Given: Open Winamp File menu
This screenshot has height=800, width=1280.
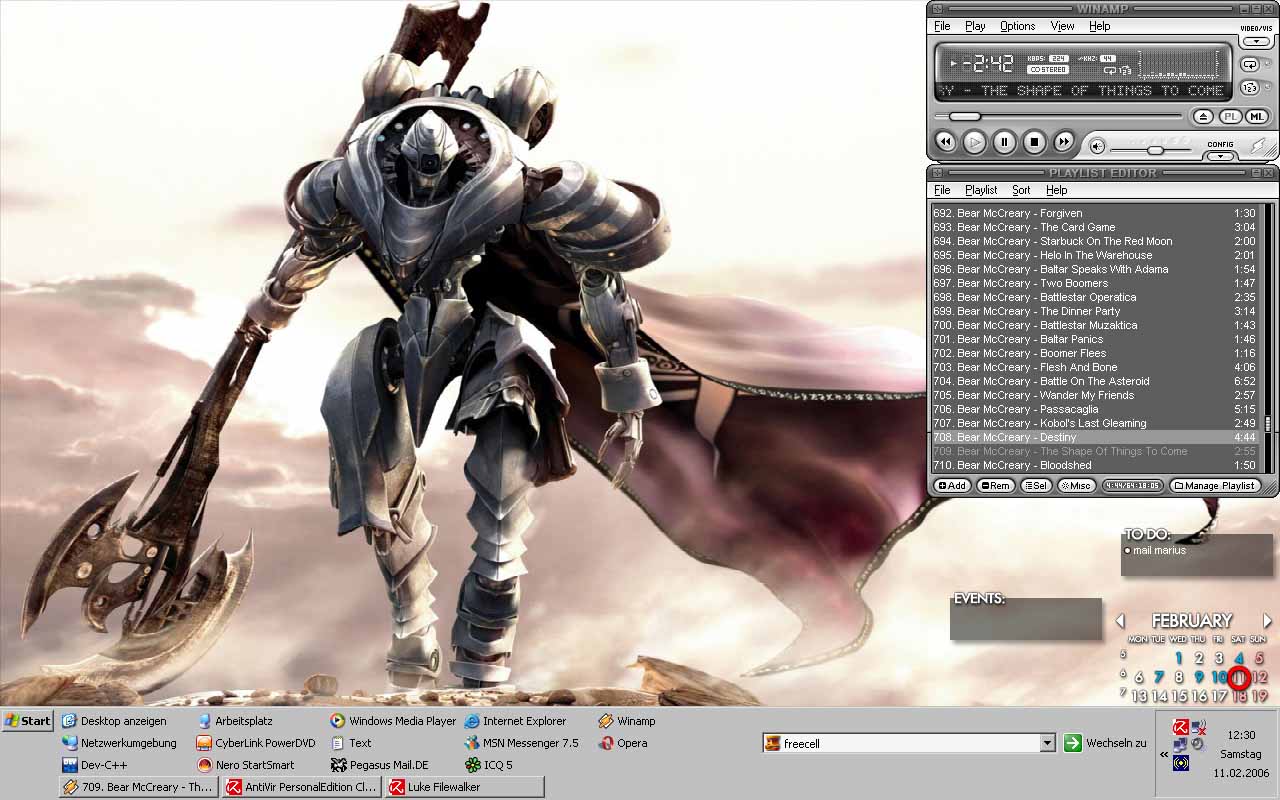Looking at the screenshot, I should tap(942, 26).
